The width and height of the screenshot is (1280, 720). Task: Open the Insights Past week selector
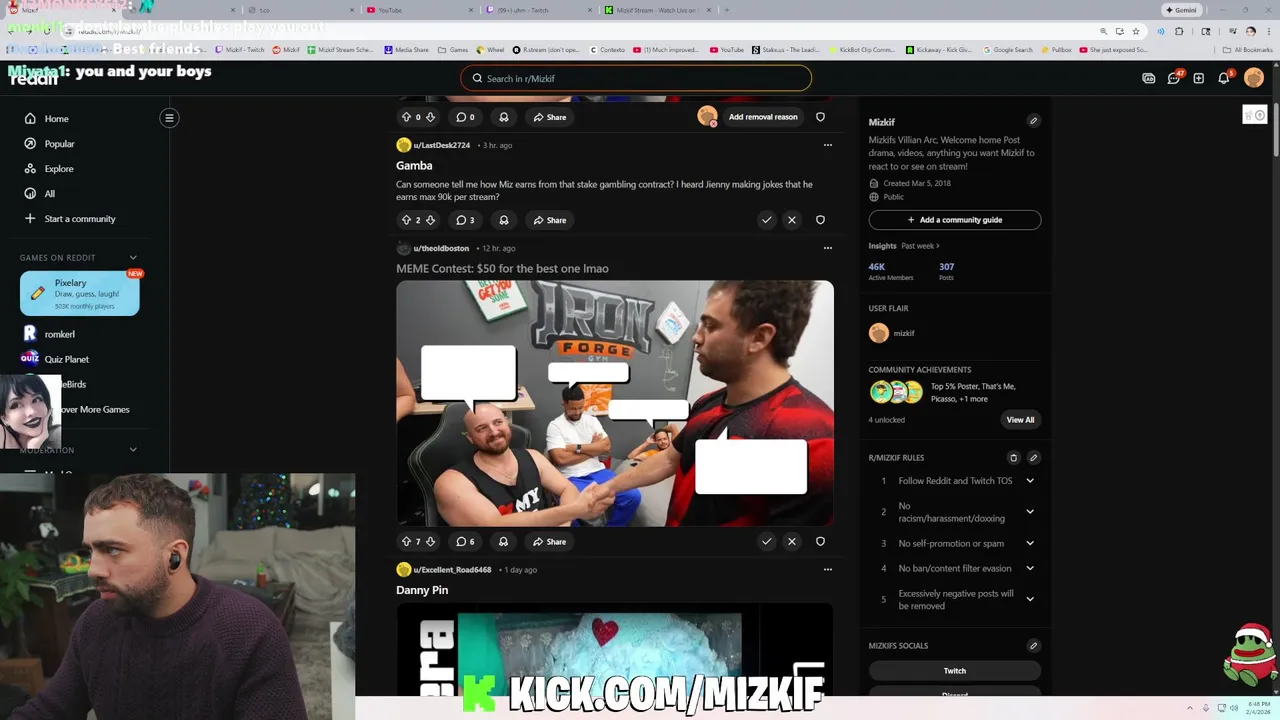(x=920, y=246)
